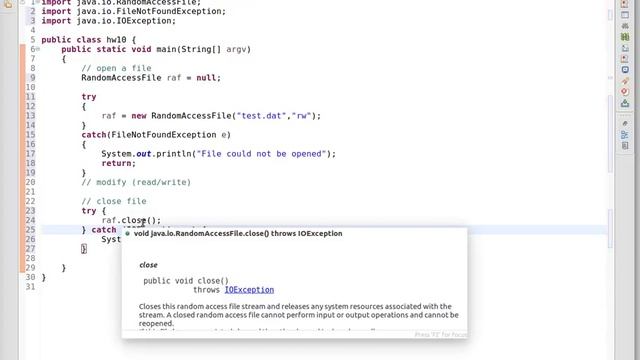
Task: Click "Press 'F2' for focus" hint in the popup
Action: click(x=440, y=335)
